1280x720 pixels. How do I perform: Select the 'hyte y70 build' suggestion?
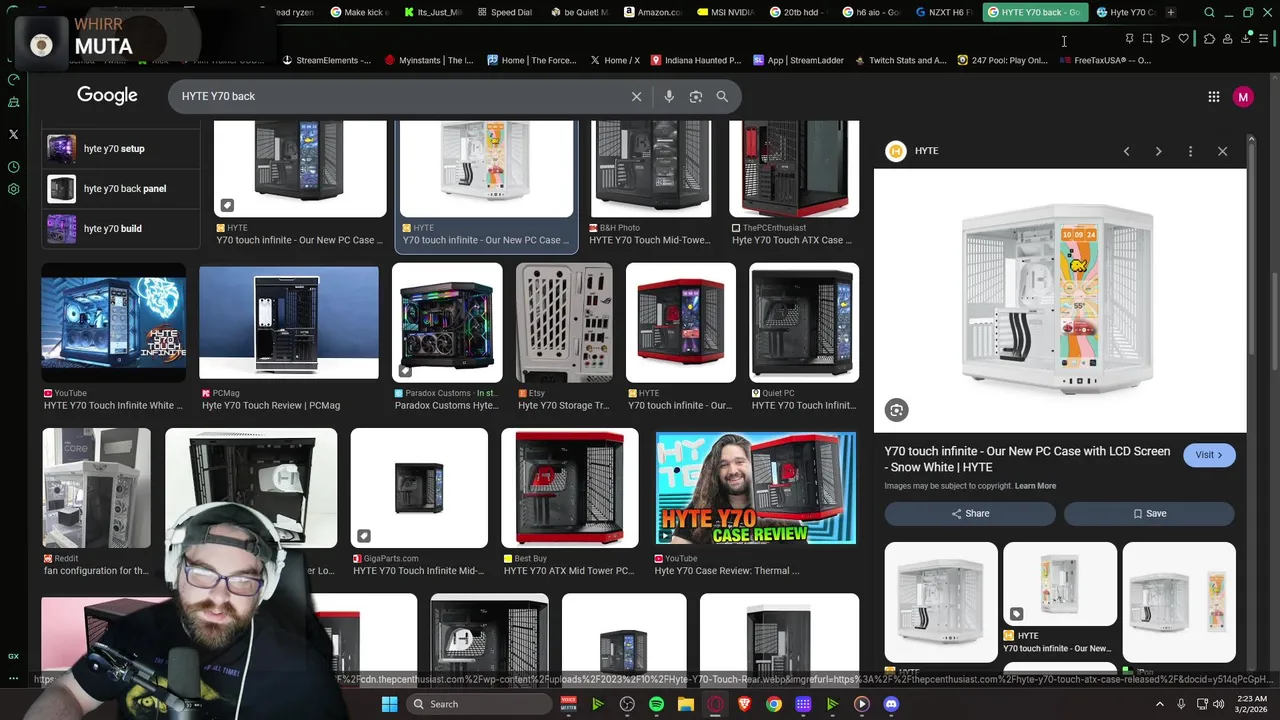click(121, 229)
